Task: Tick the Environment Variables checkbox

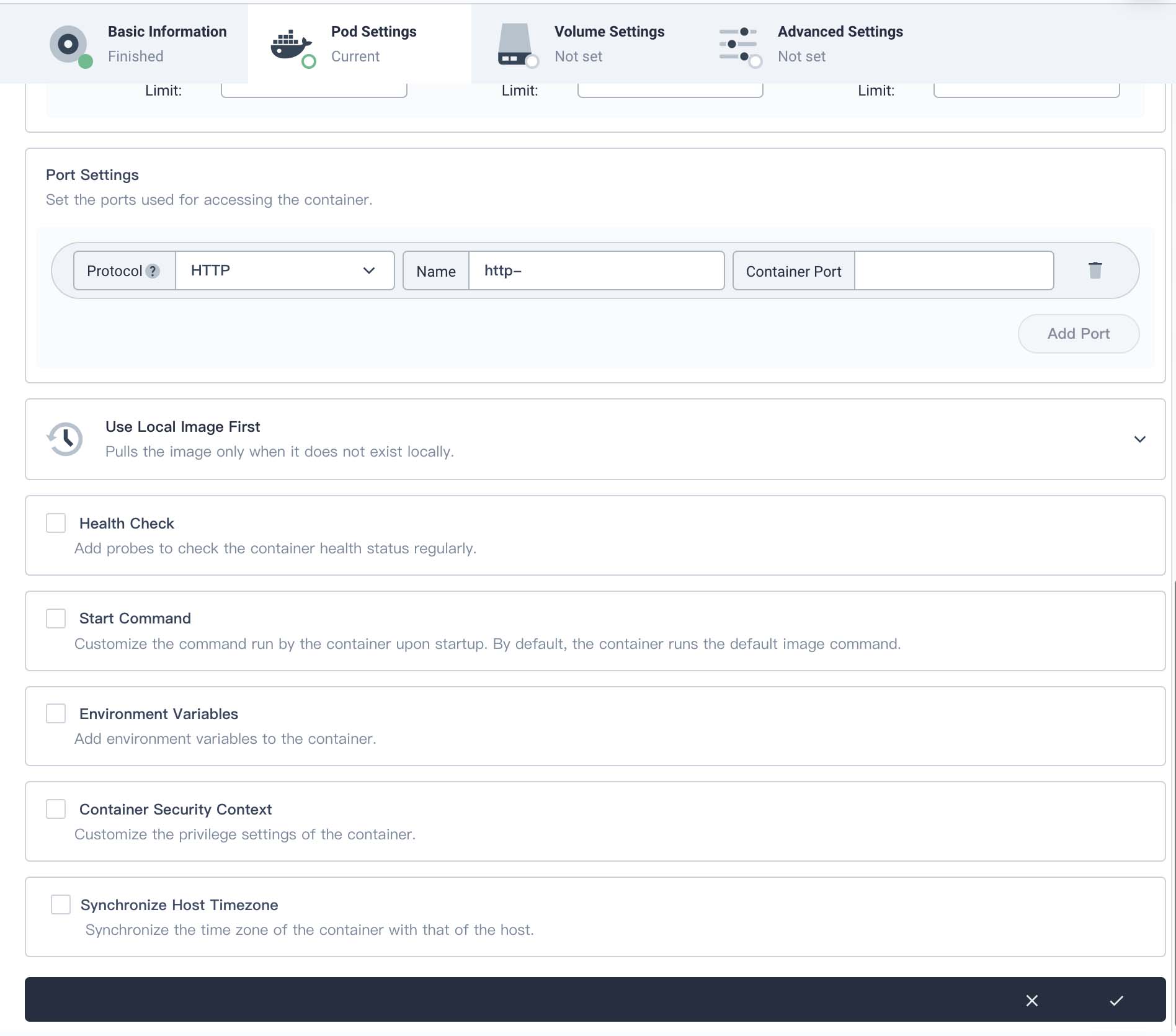Action: coord(56,713)
